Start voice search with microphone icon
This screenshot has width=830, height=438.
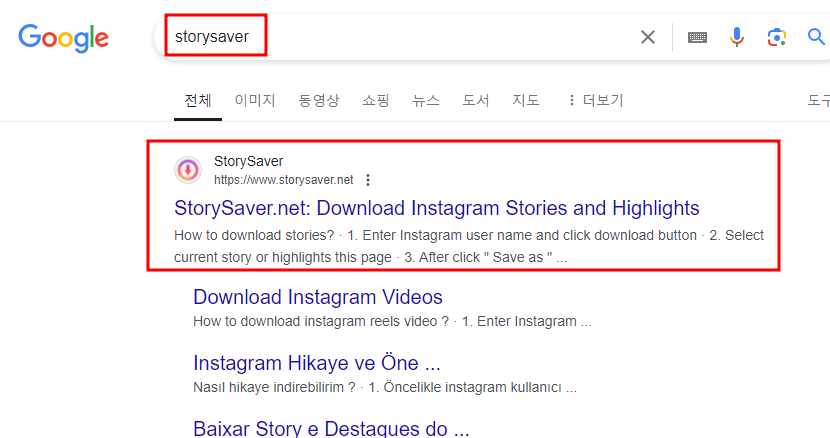737,37
